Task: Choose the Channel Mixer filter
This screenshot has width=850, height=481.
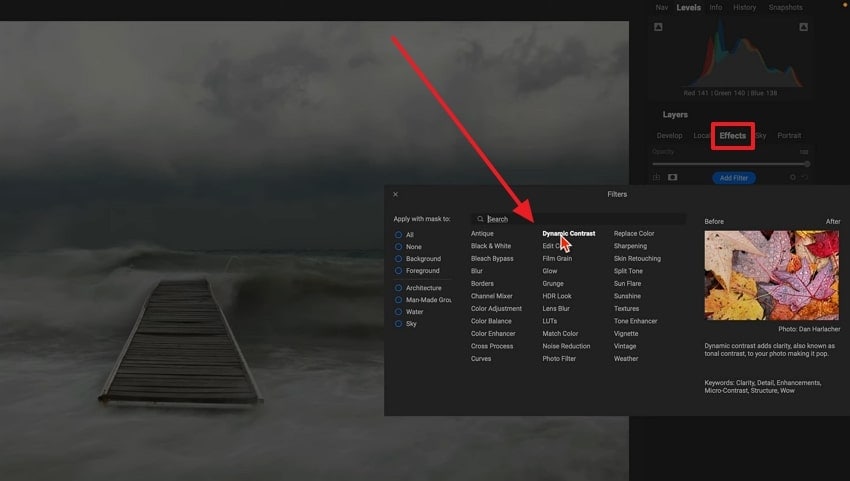Action: tap(491, 296)
